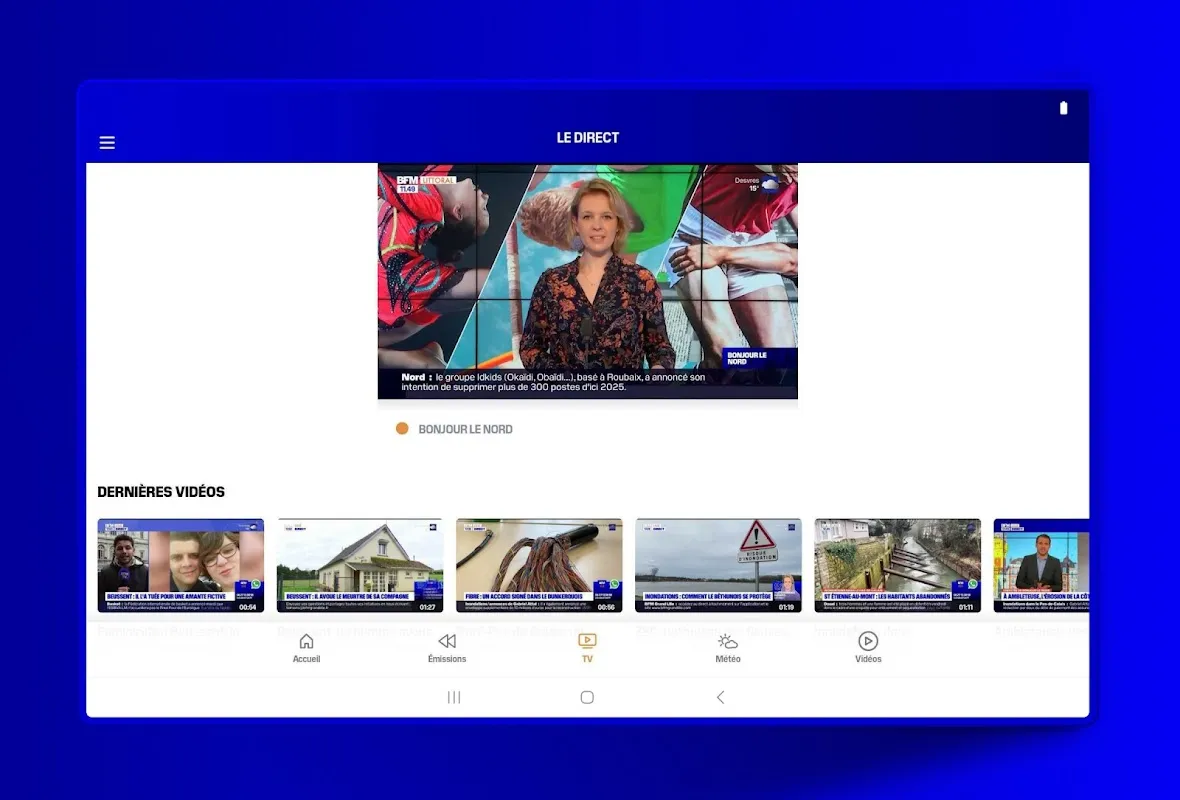Viewport: 1180px width, 800px height.
Task: Tap the Android home circle button
Action: click(x=587, y=697)
